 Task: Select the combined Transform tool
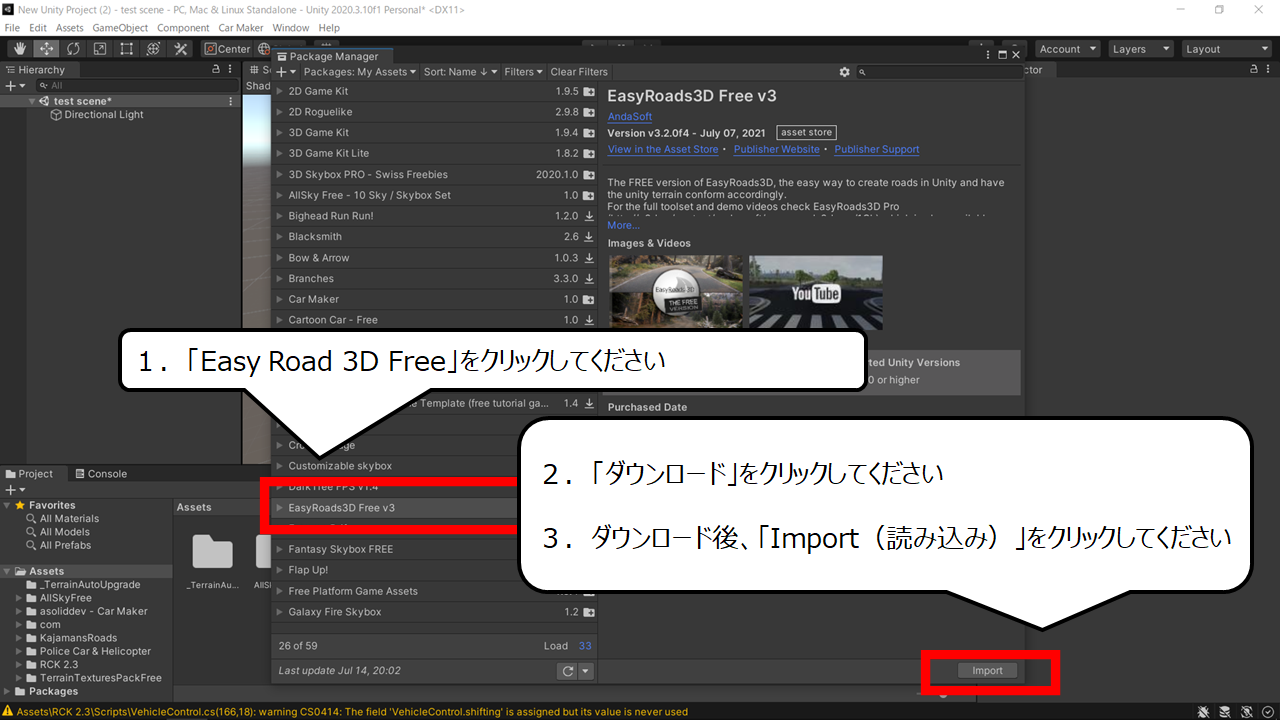154,49
